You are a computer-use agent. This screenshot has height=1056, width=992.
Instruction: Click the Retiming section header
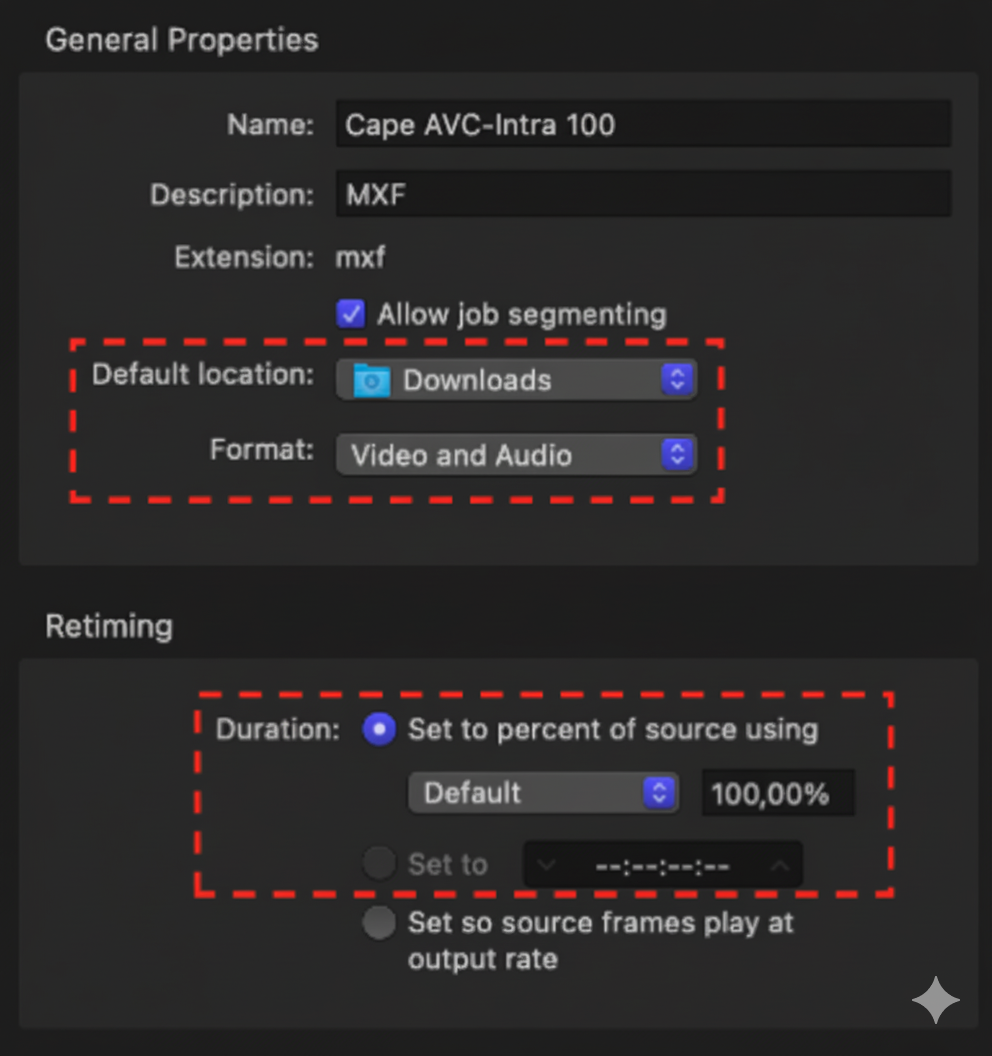[109, 627]
